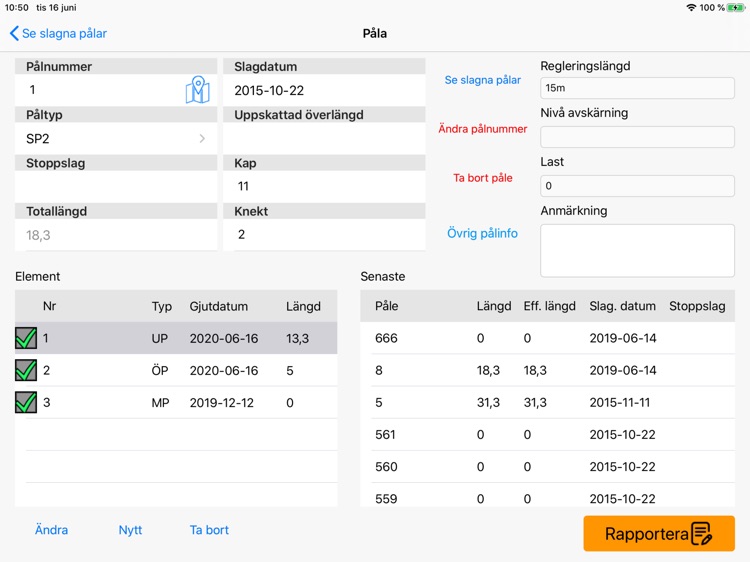Image resolution: width=750 pixels, height=562 pixels.
Task: Click Gjutdatum 2020-06-16 in the UP row
Action: click(x=223, y=339)
